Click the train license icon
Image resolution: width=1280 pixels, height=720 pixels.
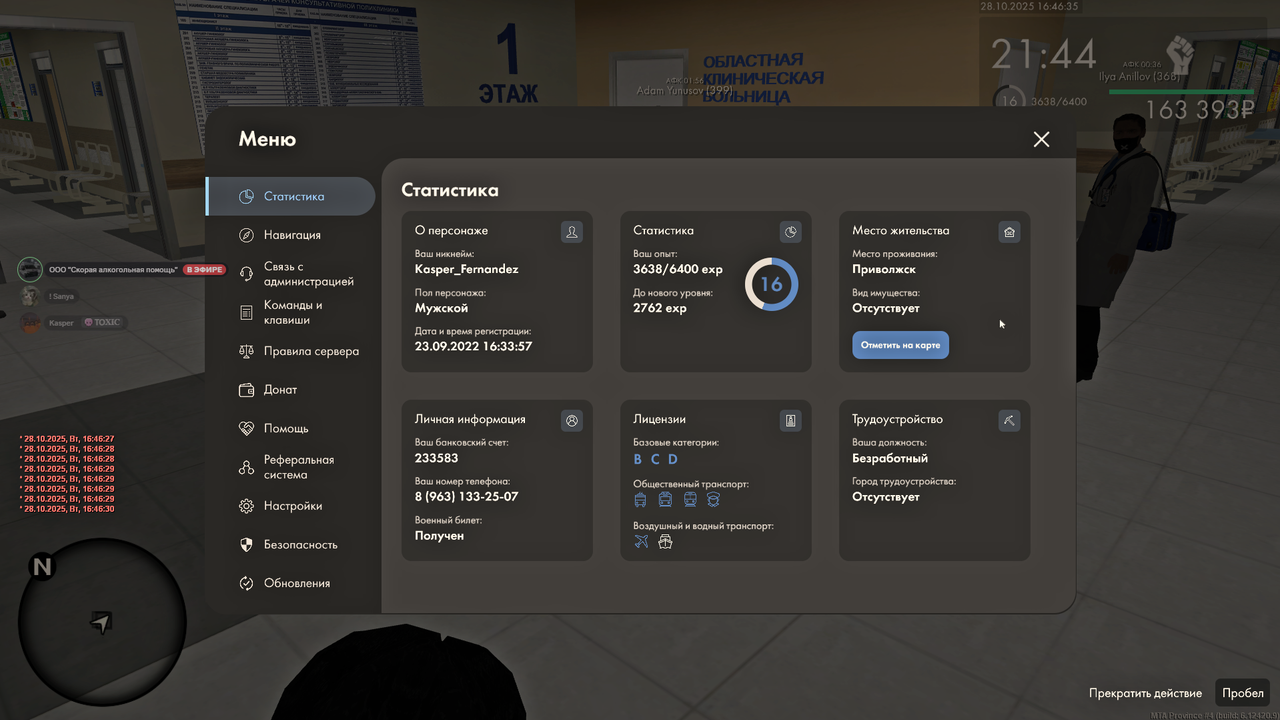tap(689, 500)
